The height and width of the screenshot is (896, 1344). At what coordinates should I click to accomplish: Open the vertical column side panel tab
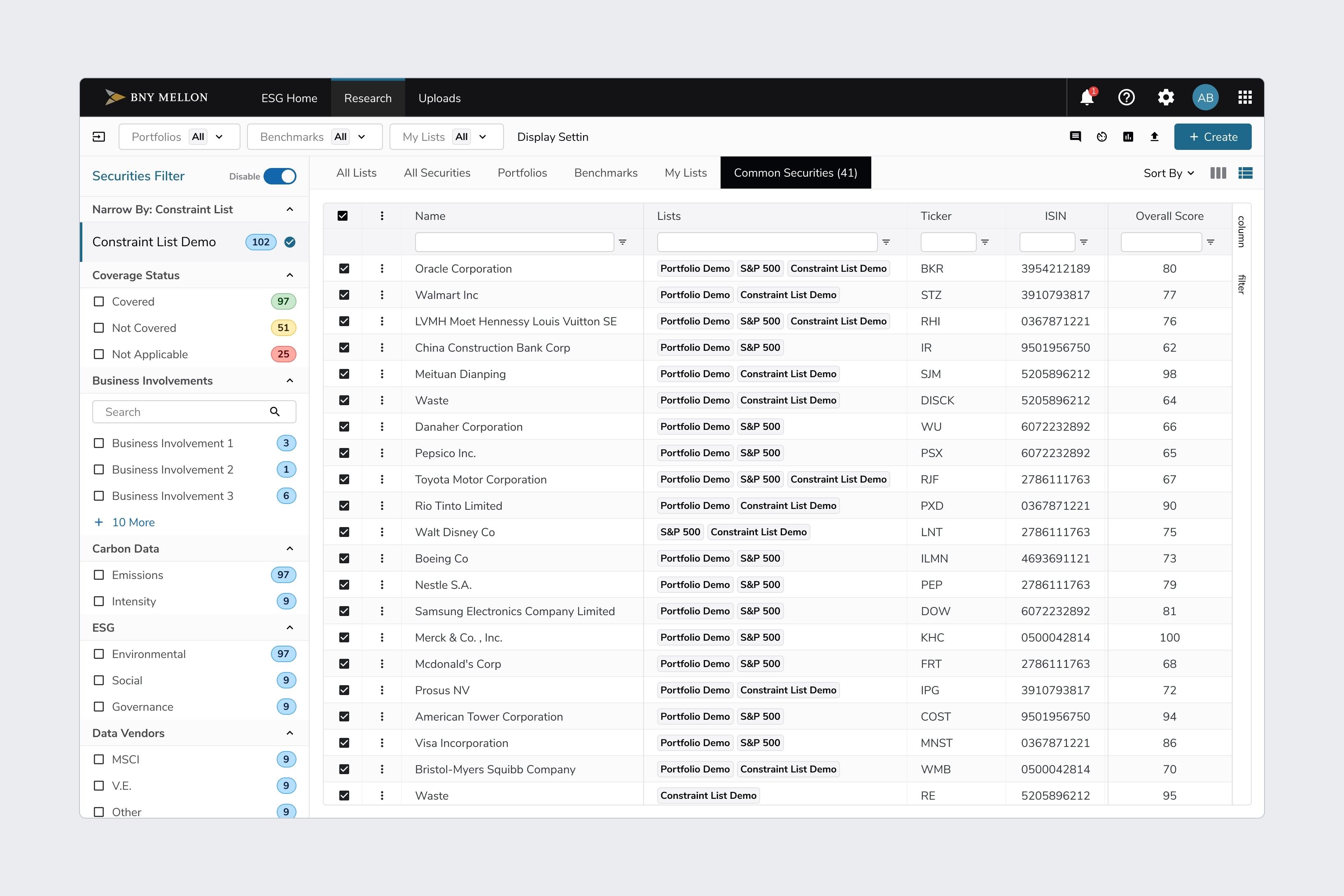coord(1241,231)
